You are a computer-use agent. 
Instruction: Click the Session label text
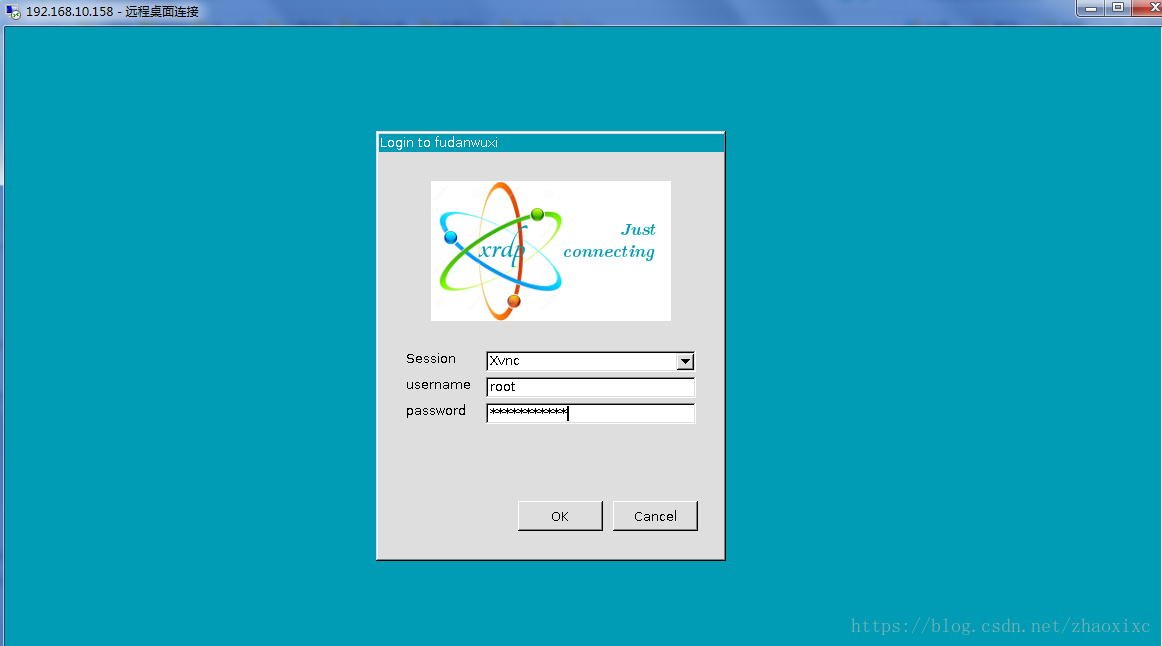click(x=431, y=359)
